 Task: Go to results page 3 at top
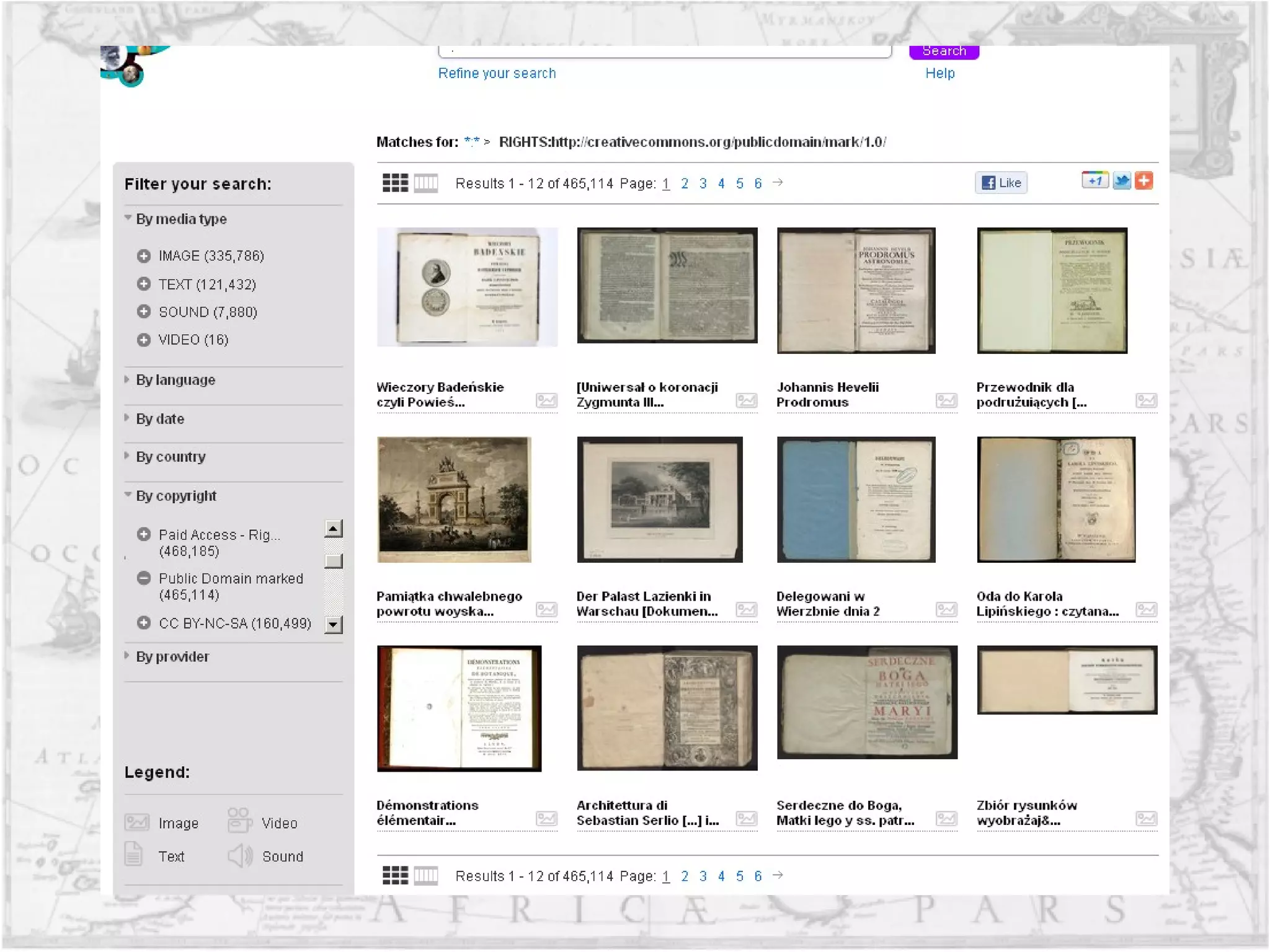(x=703, y=183)
